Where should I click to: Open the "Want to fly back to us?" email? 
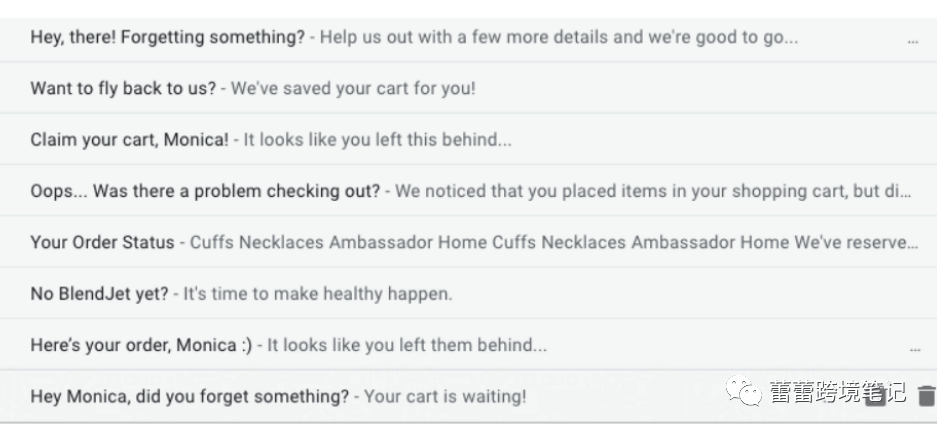click(123, 88)
